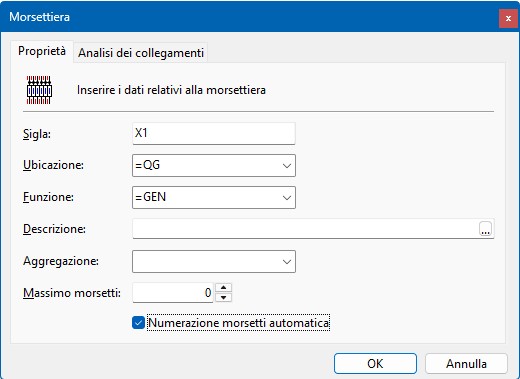520x379 pixels.
Task: Switch to Analisi dei collegamenti tab
Action: coord(141,53)
